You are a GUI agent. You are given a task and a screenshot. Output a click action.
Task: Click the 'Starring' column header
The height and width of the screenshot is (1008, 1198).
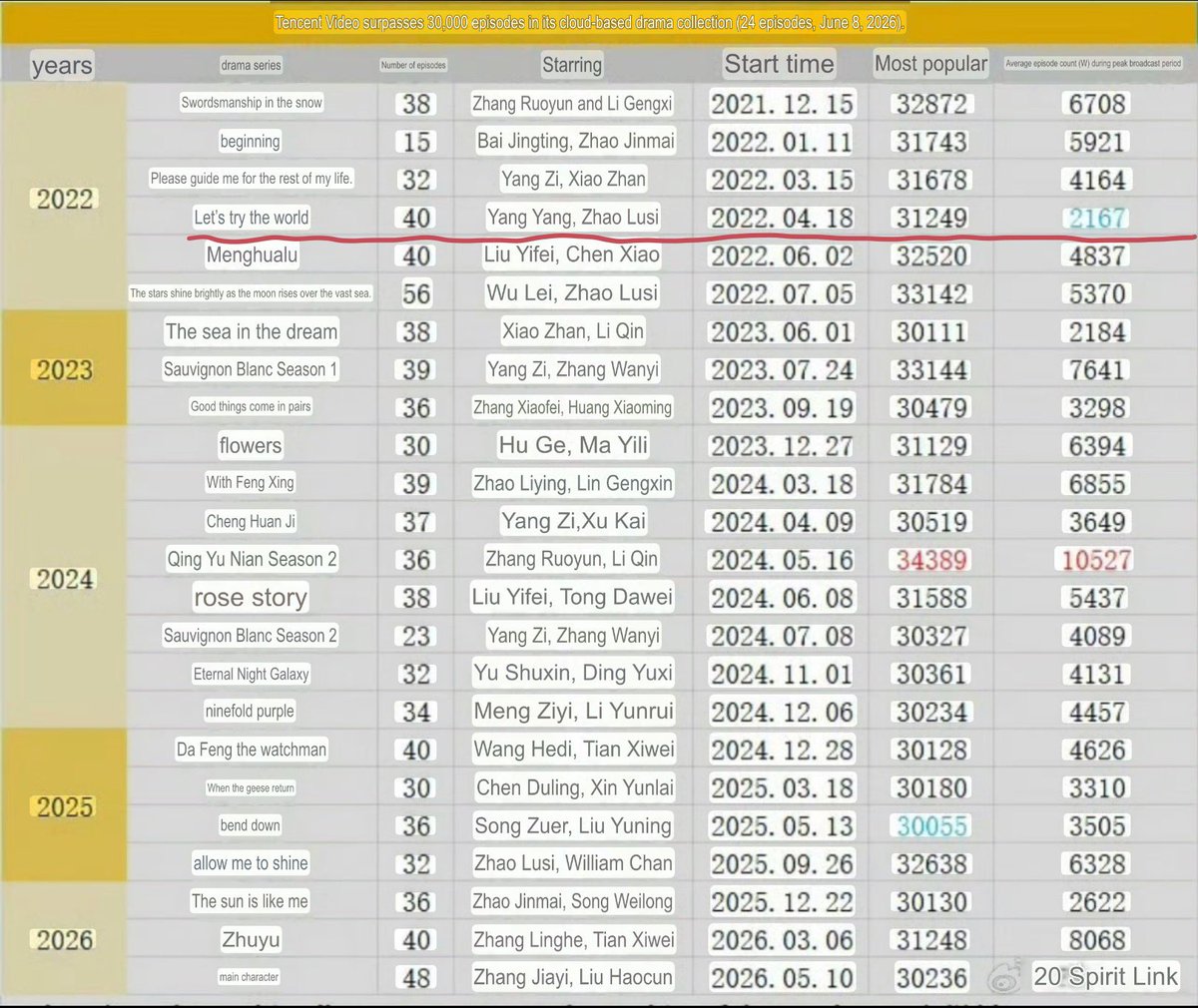572,65
